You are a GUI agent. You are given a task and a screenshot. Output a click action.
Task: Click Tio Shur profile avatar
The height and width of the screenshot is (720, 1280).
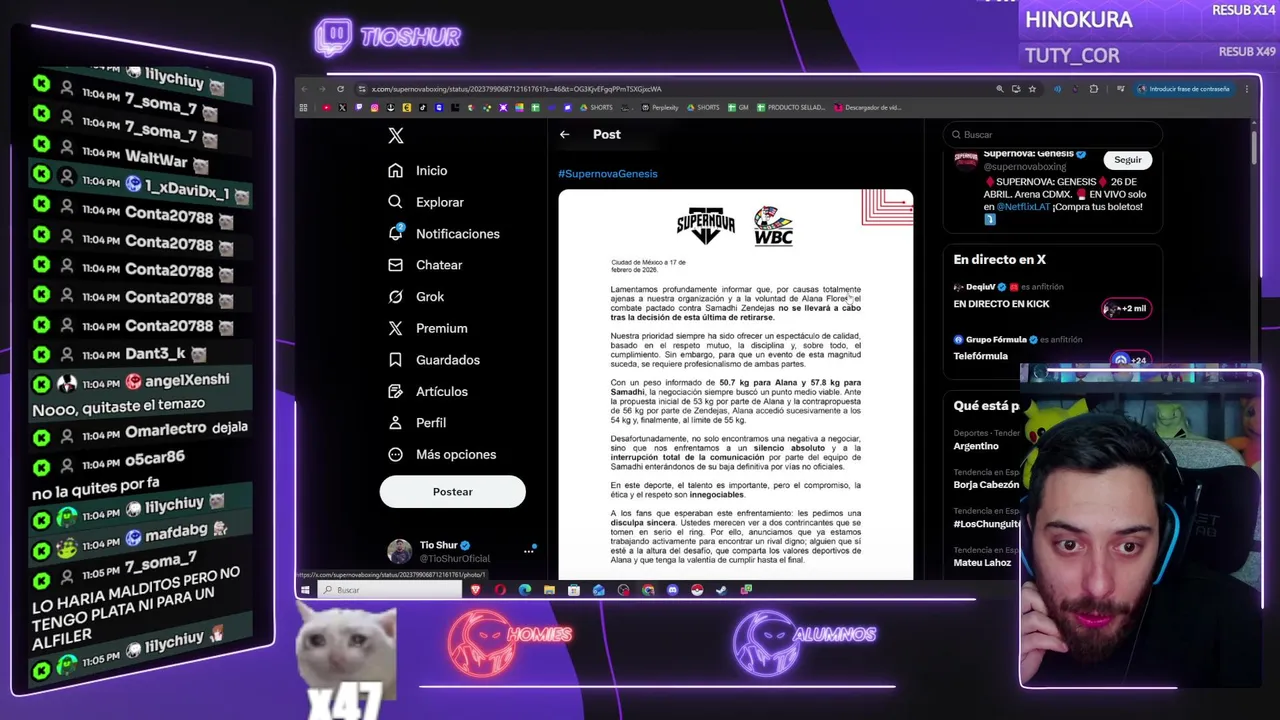coord(399,551)
